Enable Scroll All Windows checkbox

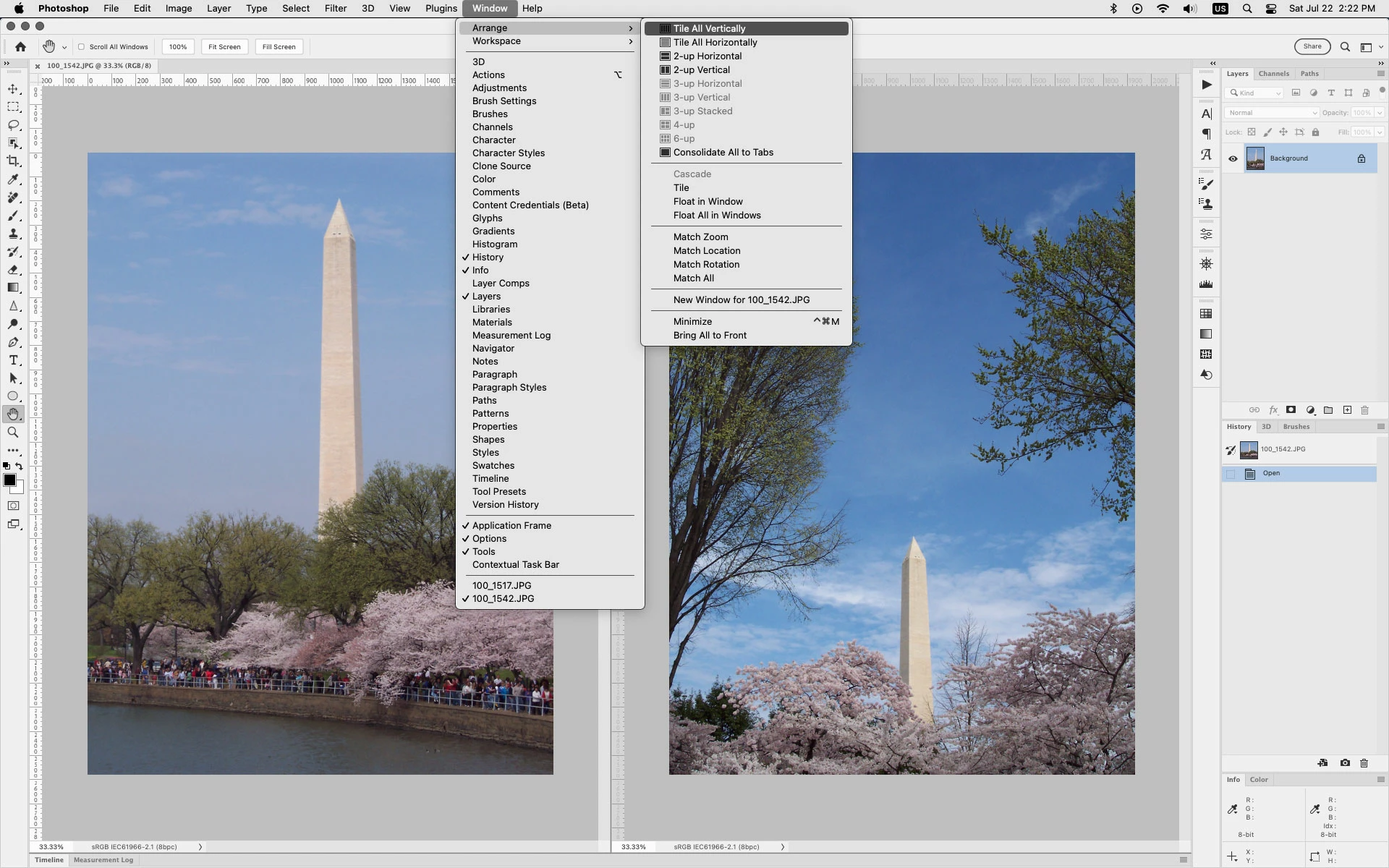point(82,47)
